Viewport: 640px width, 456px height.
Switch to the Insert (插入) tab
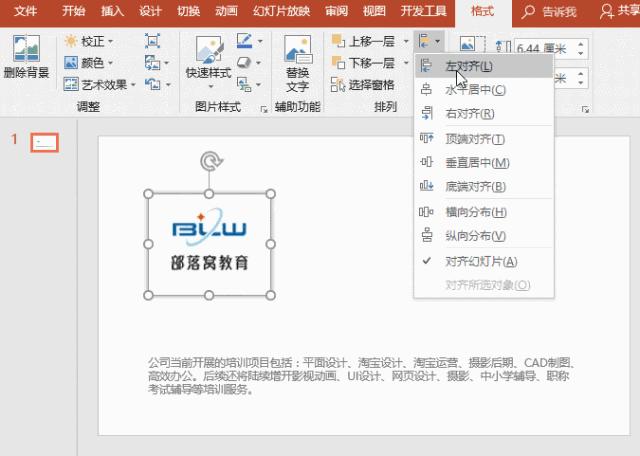112,11
